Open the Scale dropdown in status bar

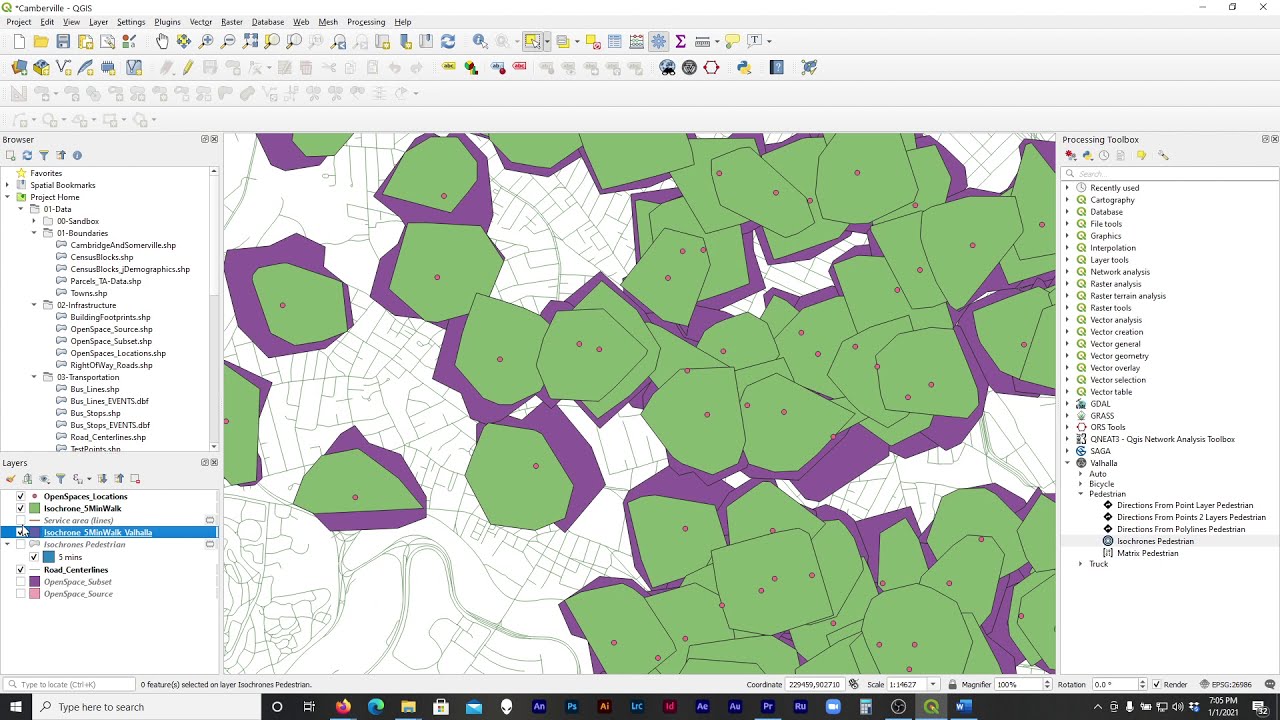click(934, 685)
